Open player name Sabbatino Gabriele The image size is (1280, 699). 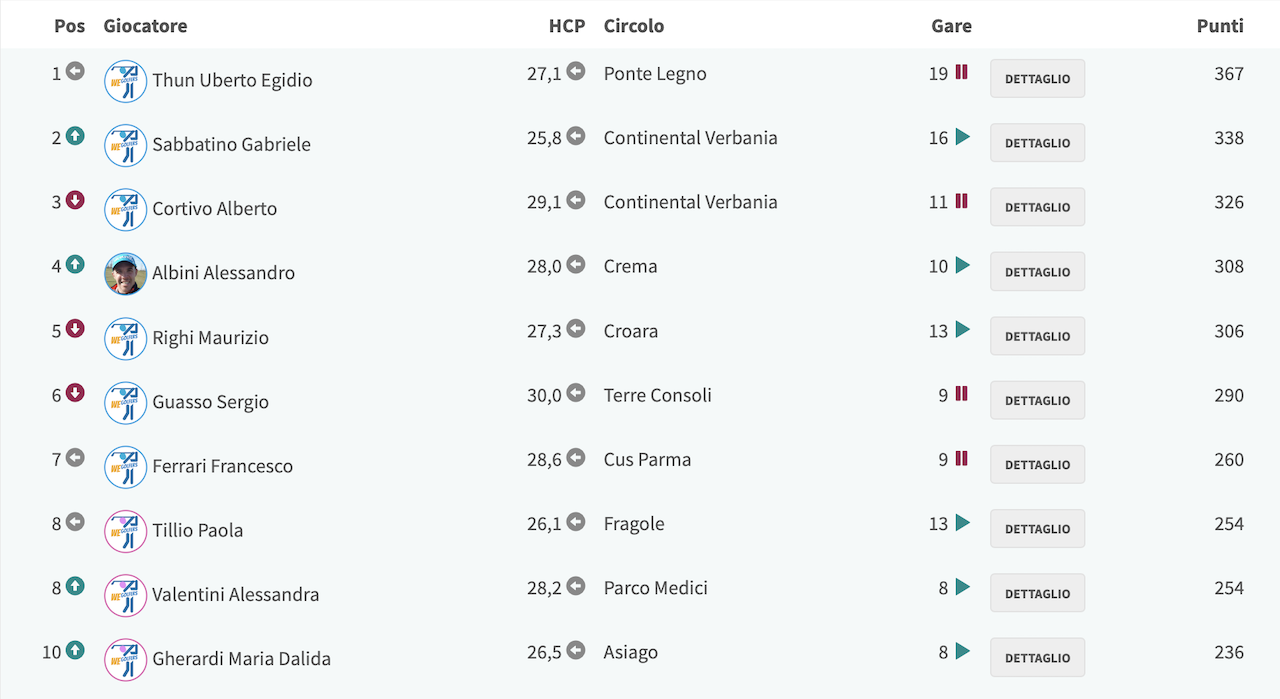point(231,144)
